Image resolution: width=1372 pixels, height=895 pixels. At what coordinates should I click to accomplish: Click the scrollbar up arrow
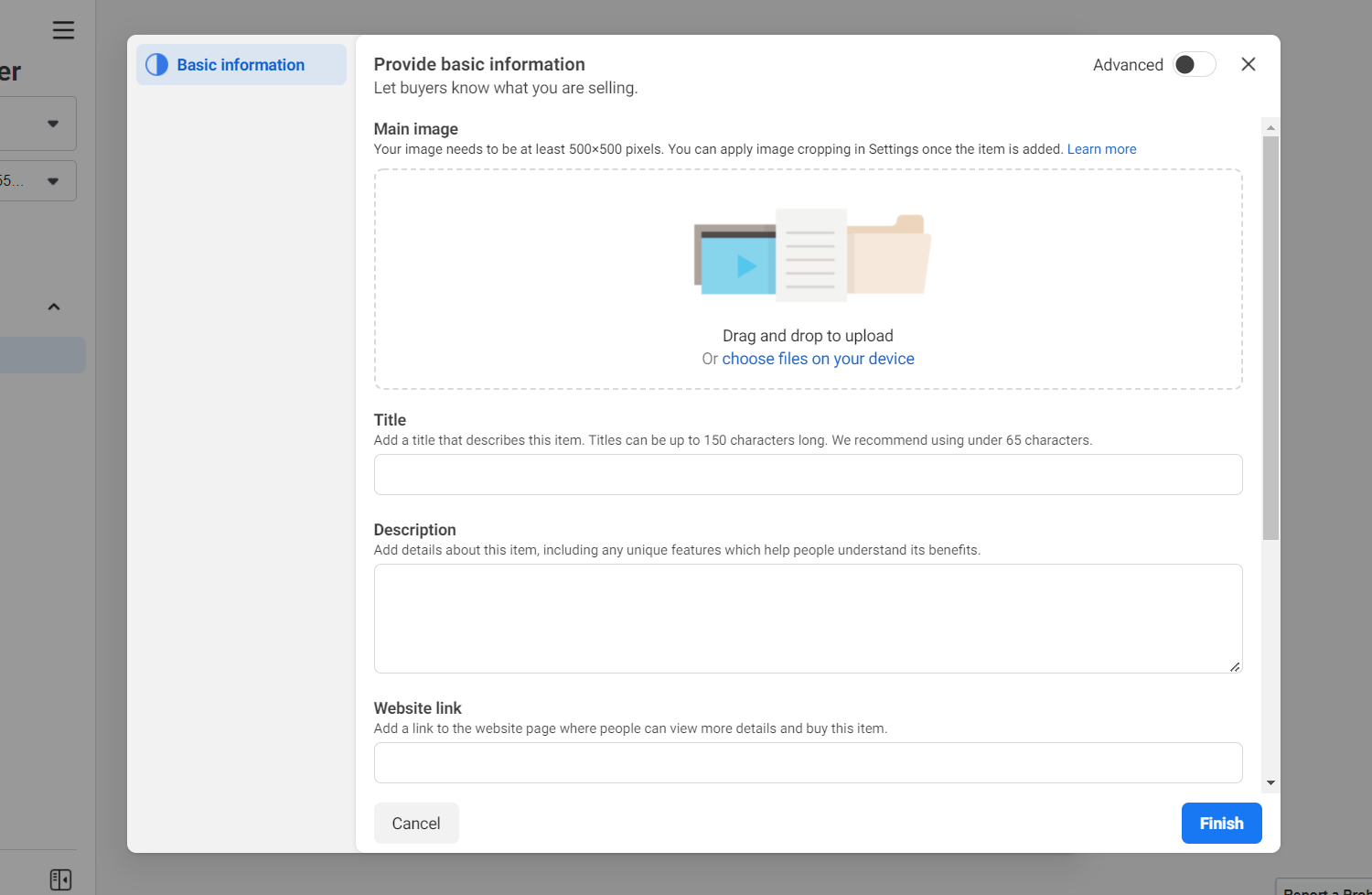coord(1270,127)
